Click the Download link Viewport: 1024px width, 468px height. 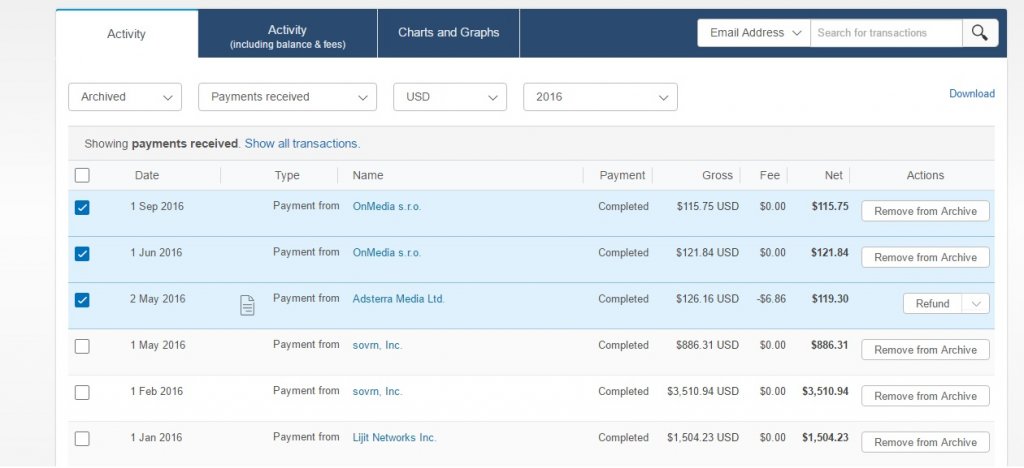[x=971, y=94]
